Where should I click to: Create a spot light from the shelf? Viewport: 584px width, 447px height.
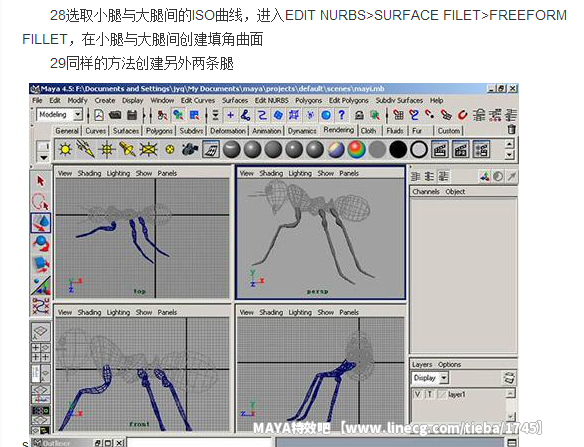point(127,149)
